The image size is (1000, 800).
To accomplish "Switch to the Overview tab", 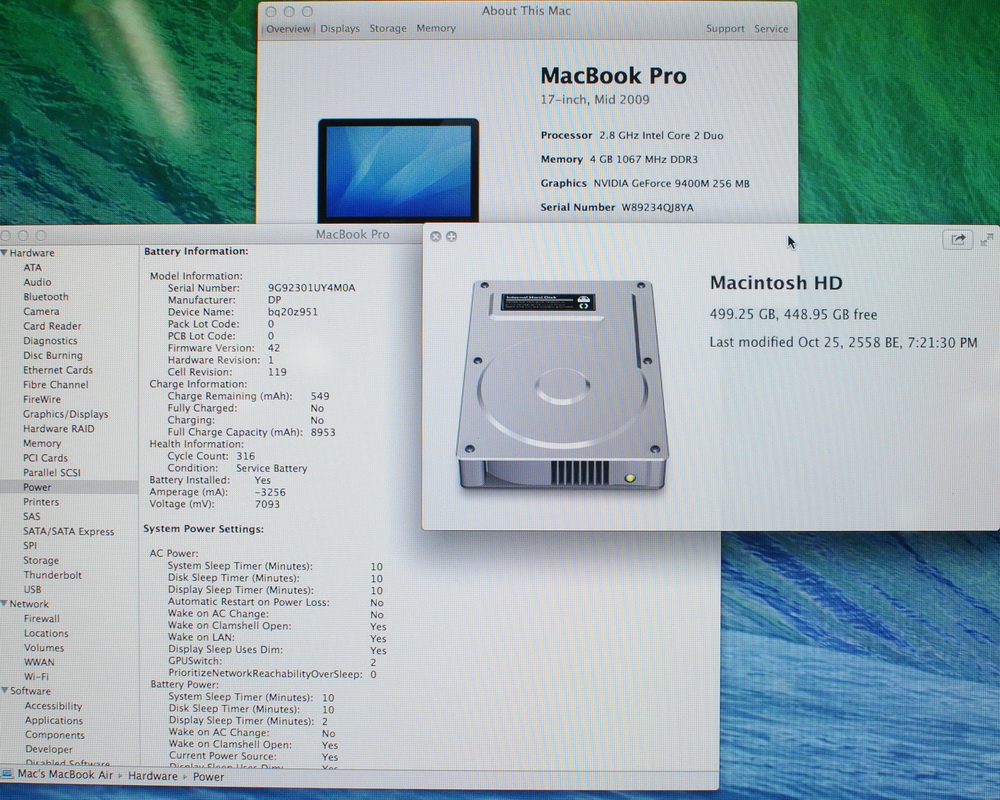I will [x=288, y=29].
